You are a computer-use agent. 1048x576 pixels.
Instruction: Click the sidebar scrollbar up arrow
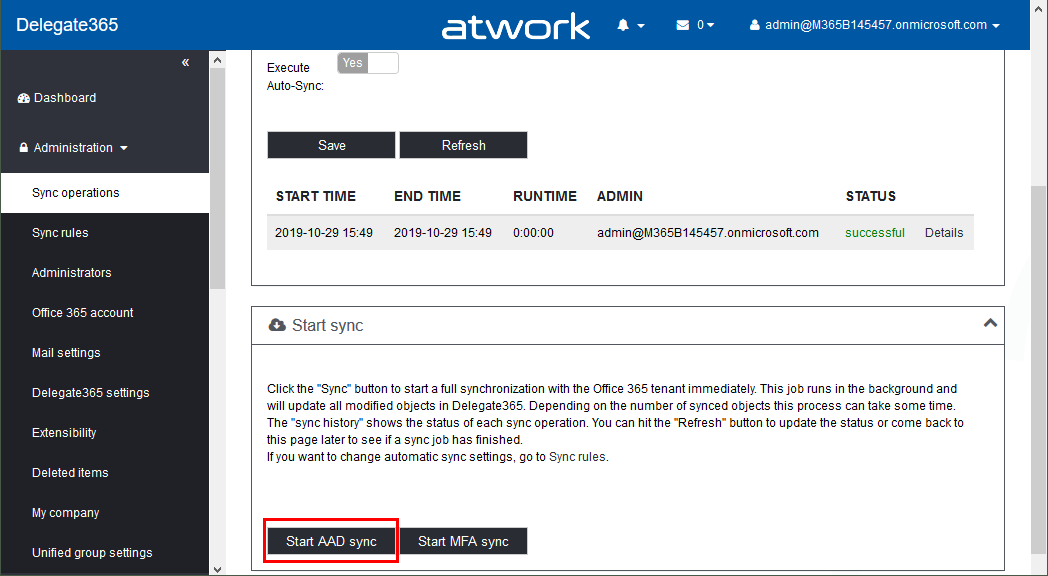[x=217, y=60]
